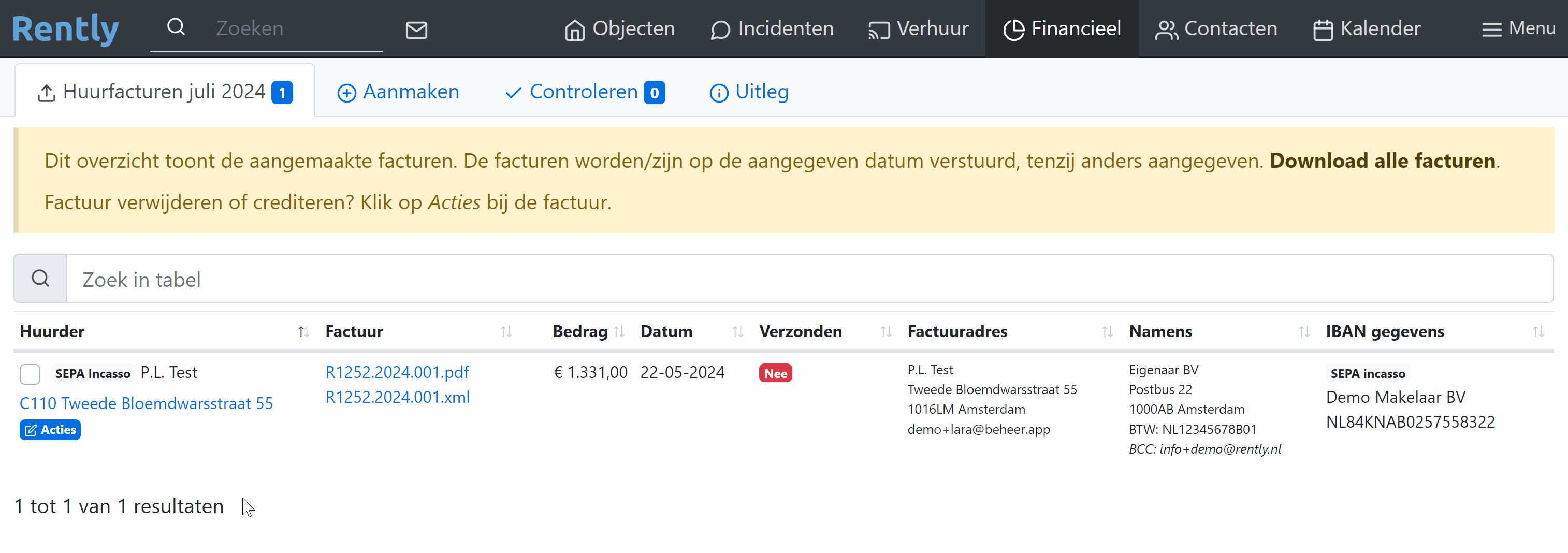The width and height of the screenshot is (1568, 553).
Task: Open R1252.2024.001.pdf invoice link
Action: pyautogui.click(x=397, y=372)
